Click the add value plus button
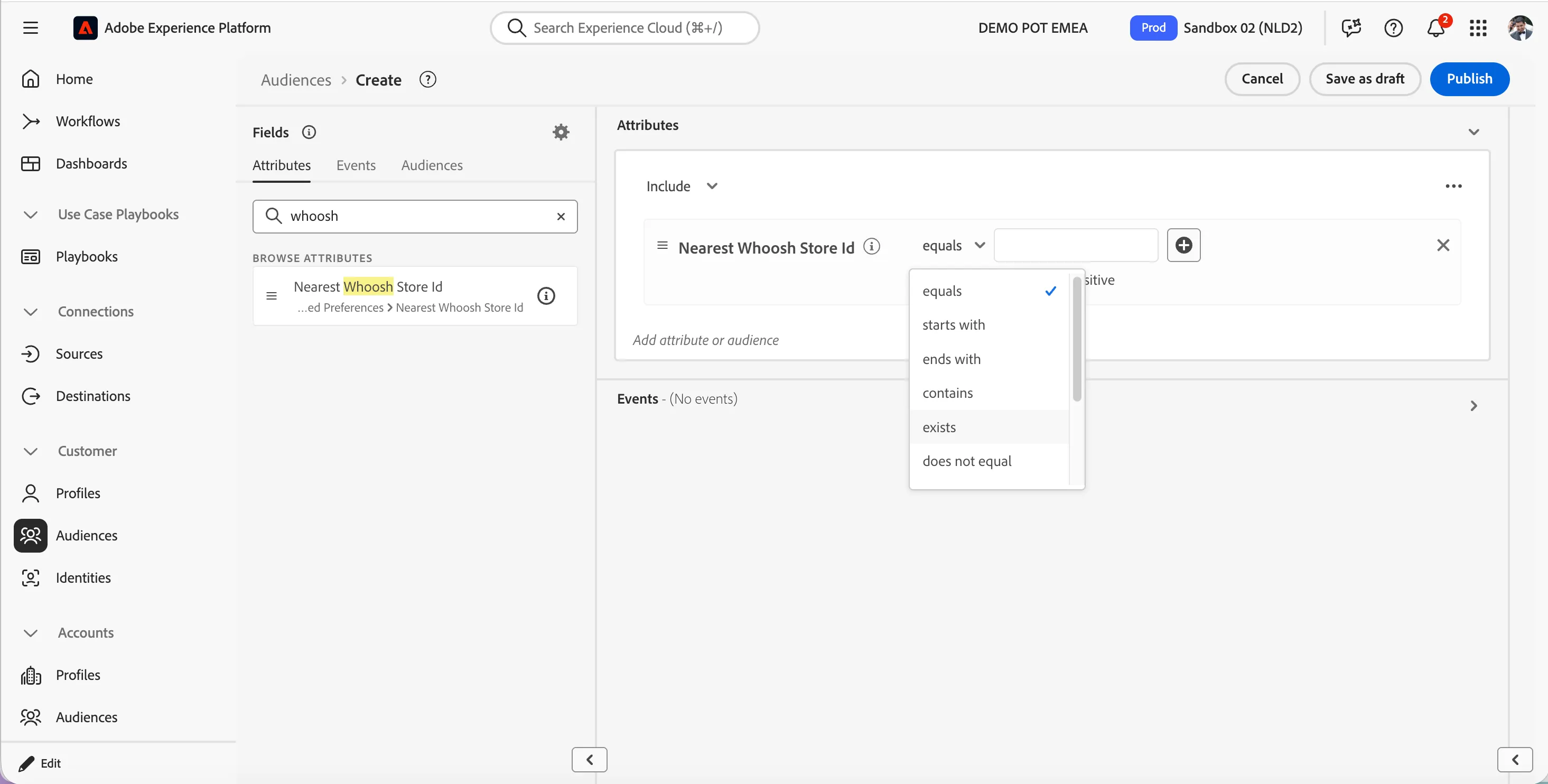This screenshot has height=784, width=1548. pos(1183,245)
